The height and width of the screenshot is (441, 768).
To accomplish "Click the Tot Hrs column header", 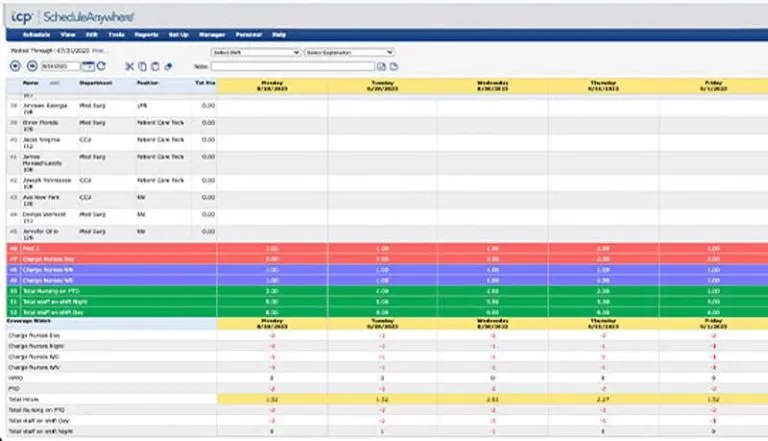I will (205, 83).
